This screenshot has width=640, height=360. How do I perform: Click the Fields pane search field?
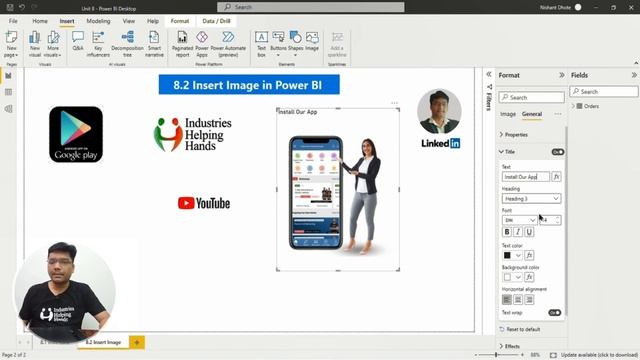tap(604, 91)
